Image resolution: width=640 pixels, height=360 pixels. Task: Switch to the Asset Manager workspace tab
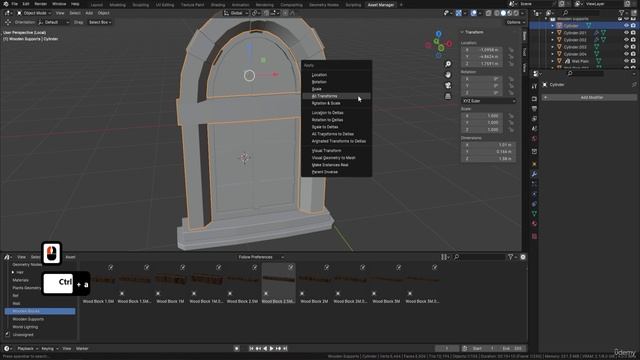click(380, 5)
